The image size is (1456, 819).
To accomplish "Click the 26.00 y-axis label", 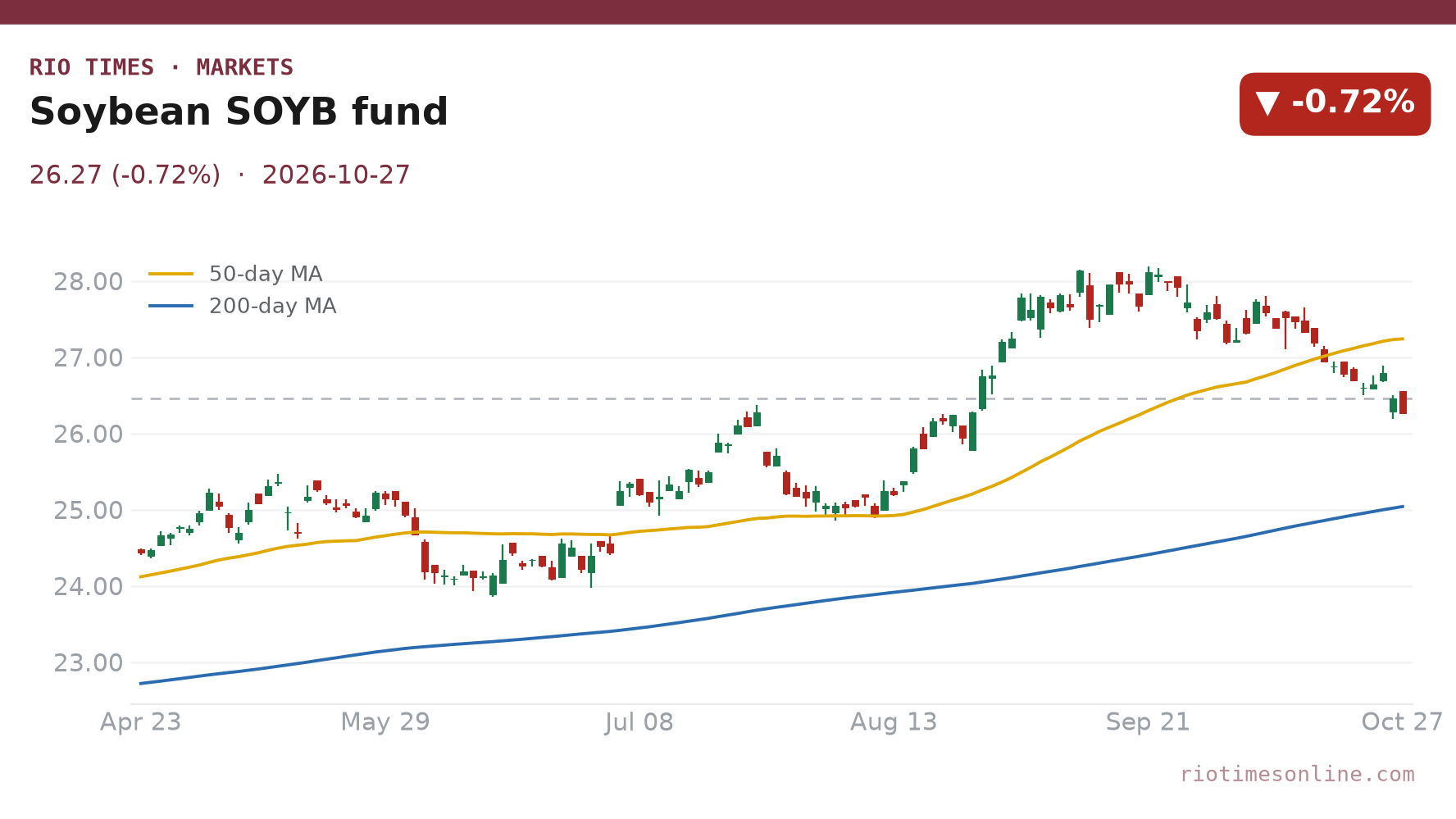I will click(88, 435).
